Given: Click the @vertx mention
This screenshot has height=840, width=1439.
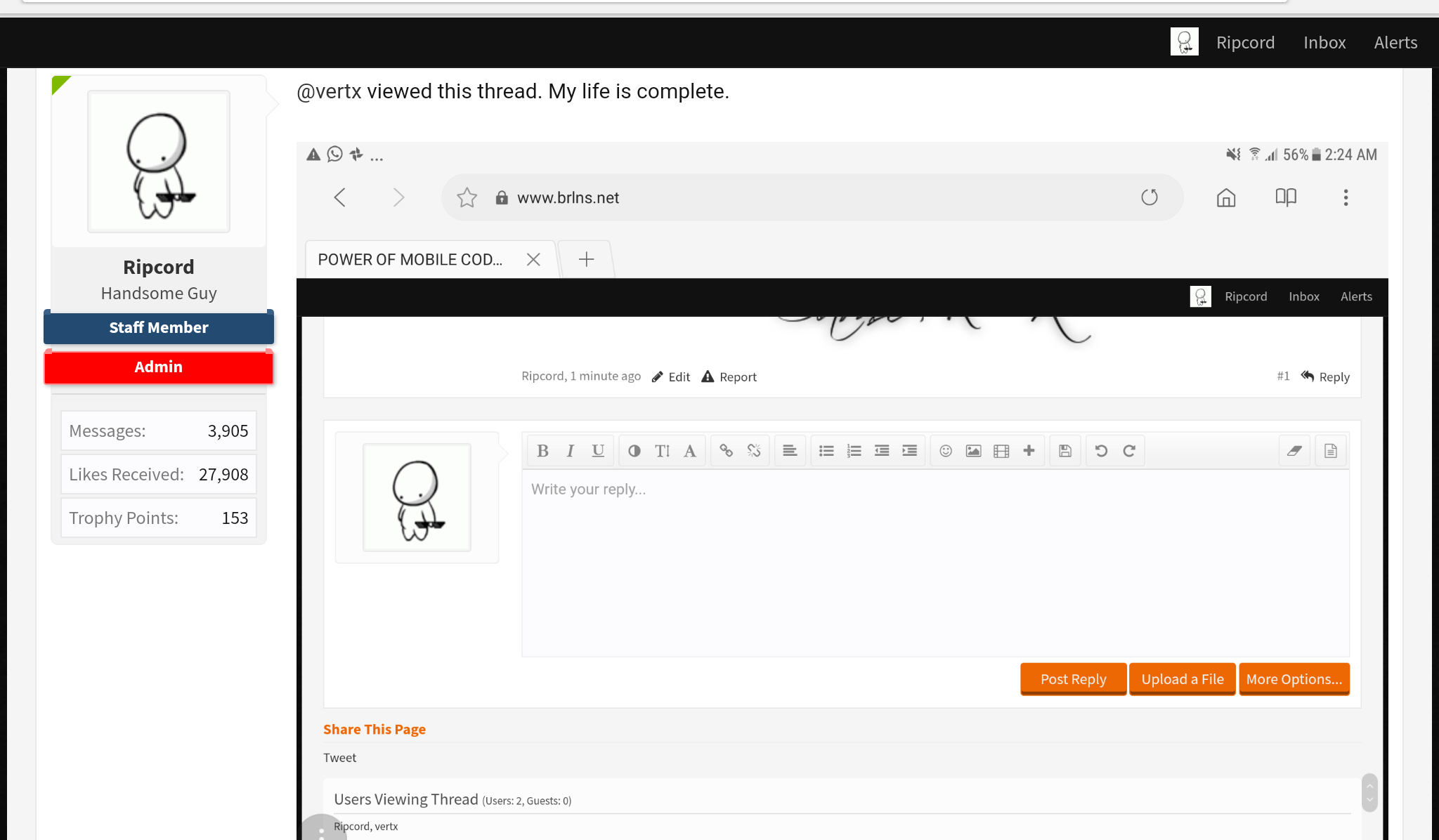Looking at the screenshot, I should (329, 91).
